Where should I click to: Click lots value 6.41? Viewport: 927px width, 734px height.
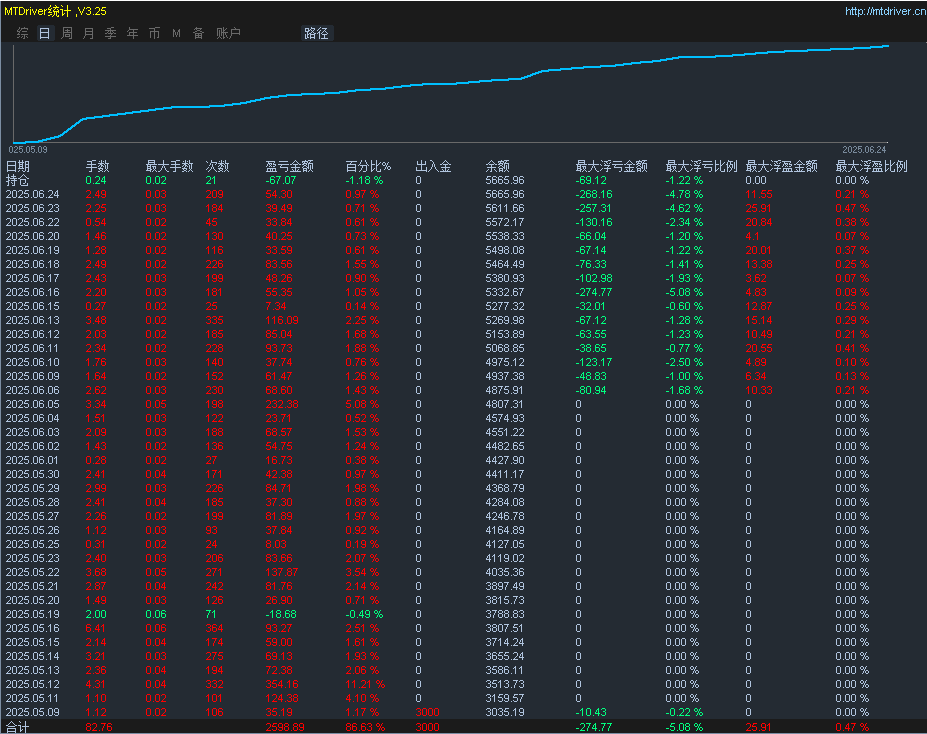[96, 629]
